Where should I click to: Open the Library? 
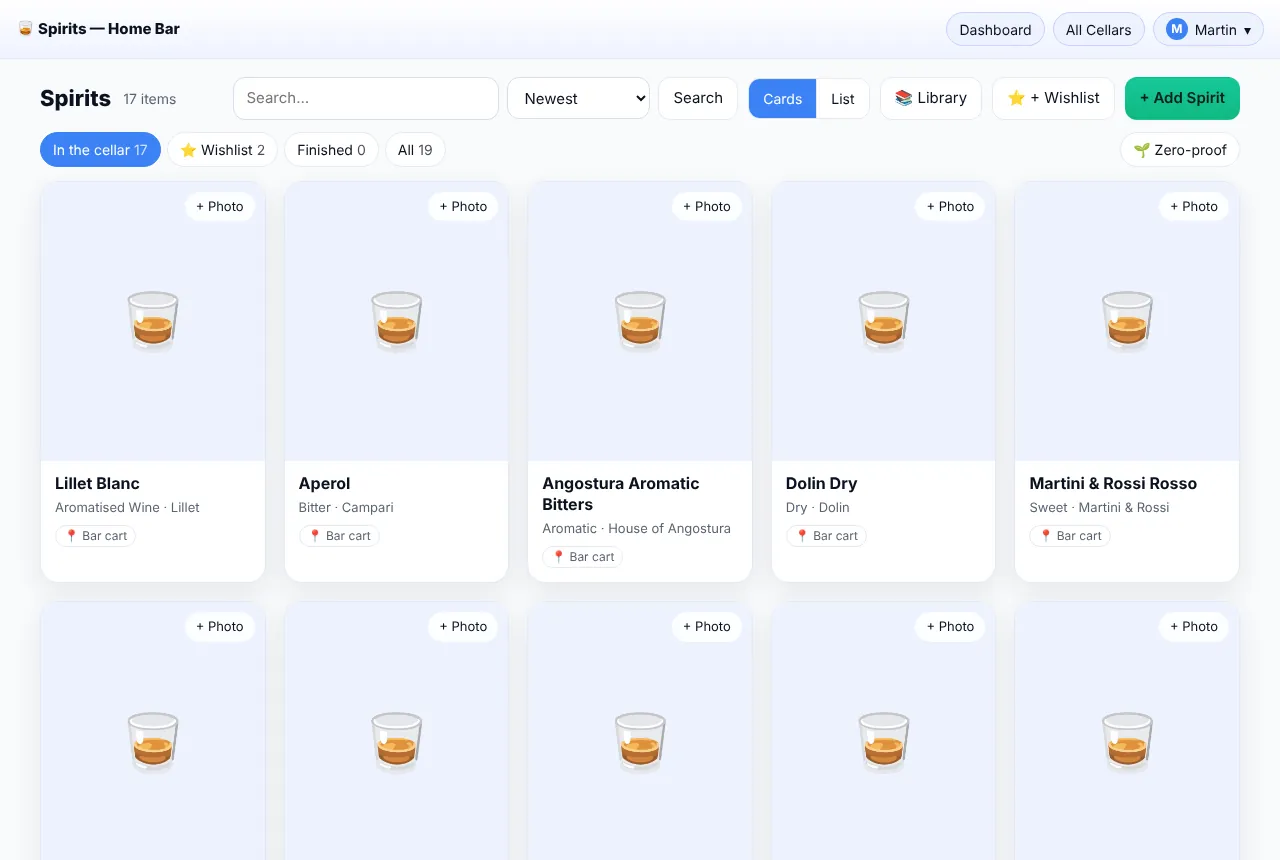coord(931,98)
